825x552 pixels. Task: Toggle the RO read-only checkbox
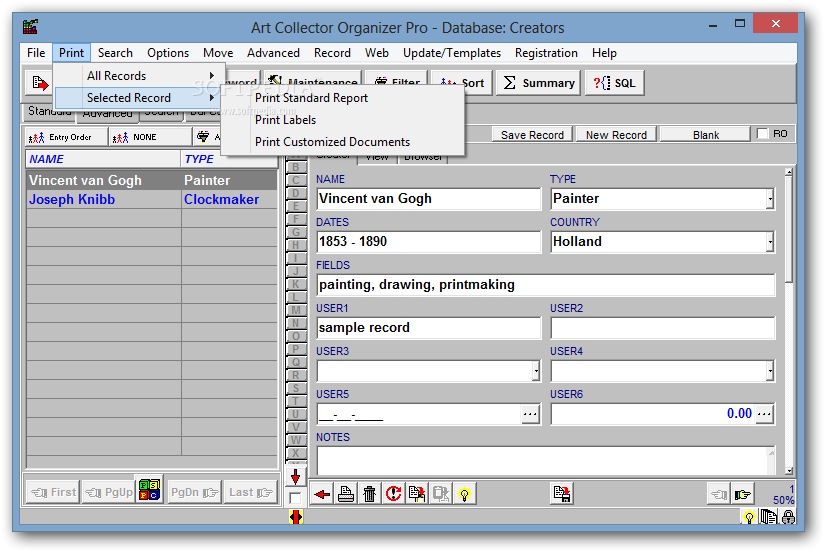click(762, 134)
